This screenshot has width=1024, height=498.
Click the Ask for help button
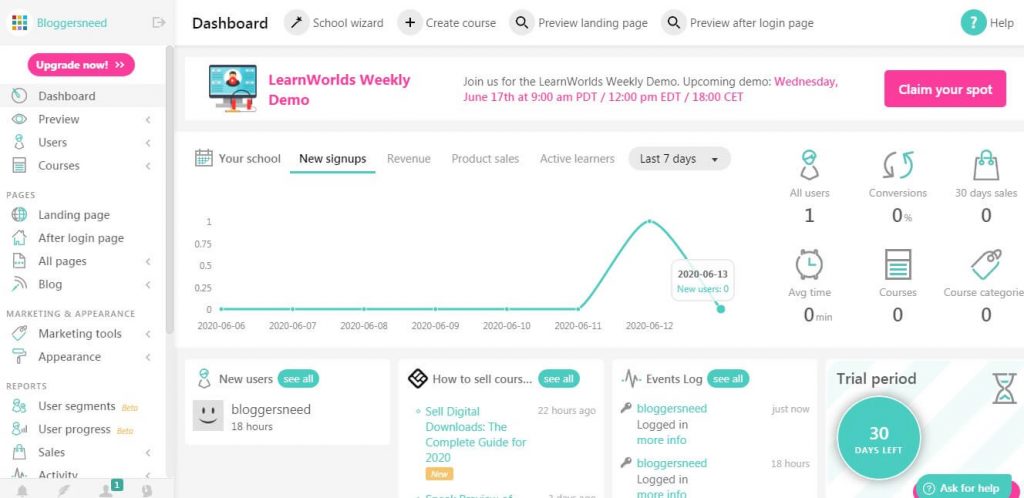[x=963, y=488]
